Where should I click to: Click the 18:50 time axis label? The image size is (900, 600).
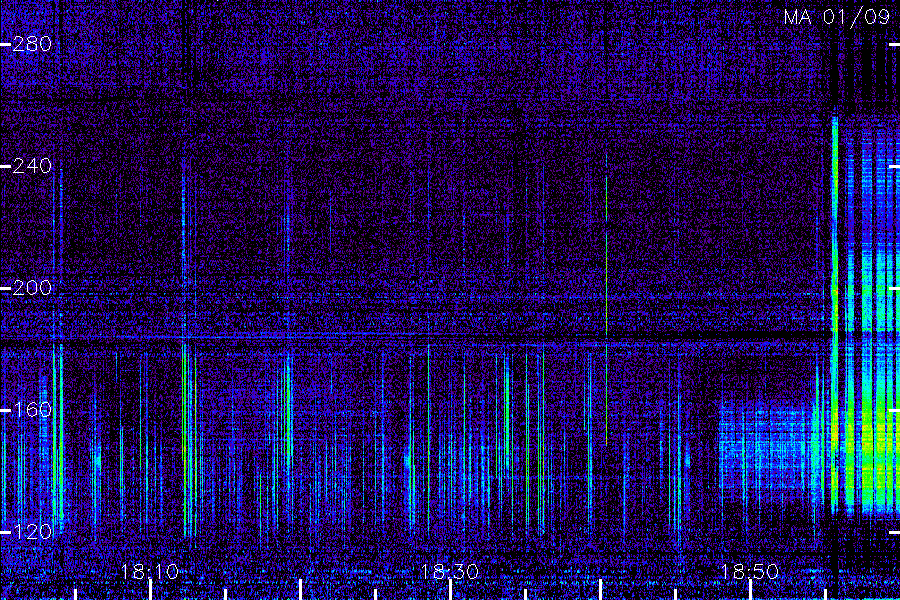click(750, 571)
